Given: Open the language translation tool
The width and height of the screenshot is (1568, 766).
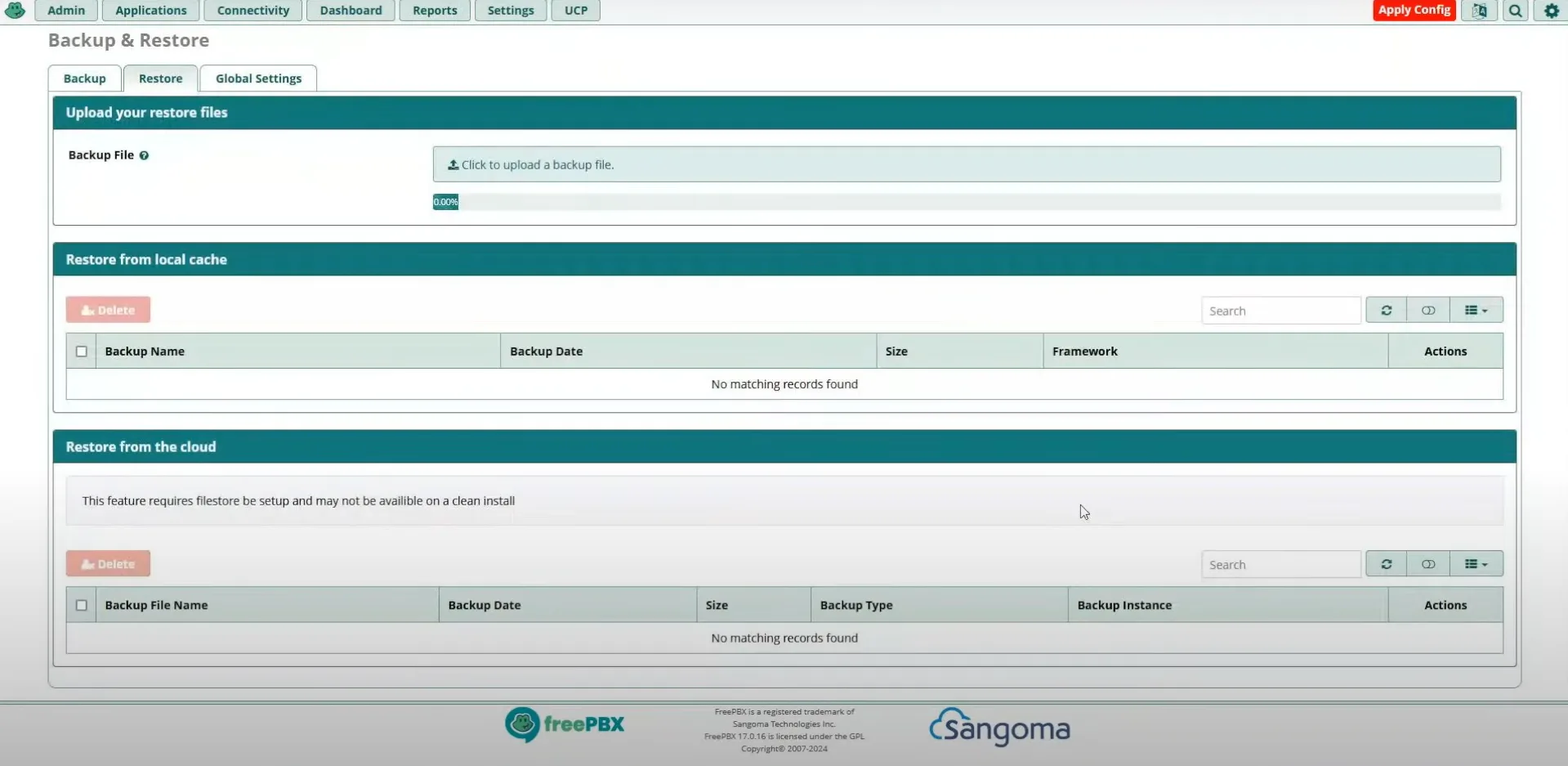Looking at the screenshot, I should tap(1479, 11).
